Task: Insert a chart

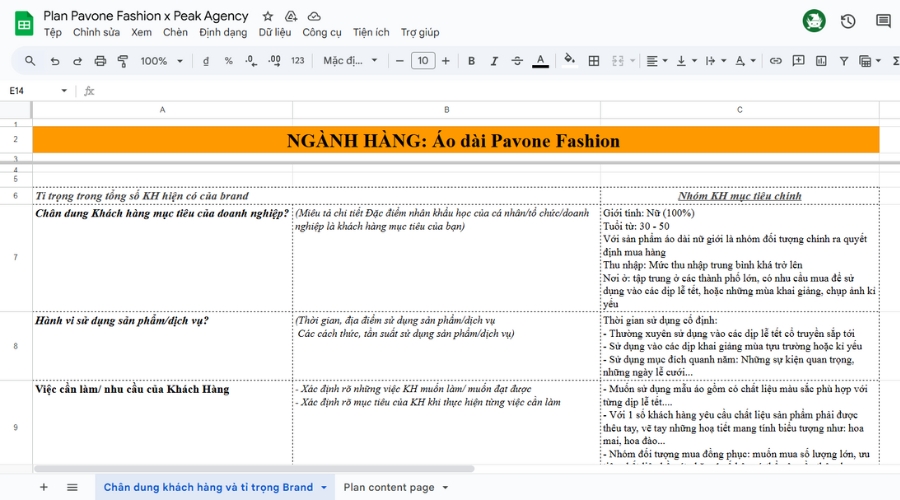Action: pos(821,61)
